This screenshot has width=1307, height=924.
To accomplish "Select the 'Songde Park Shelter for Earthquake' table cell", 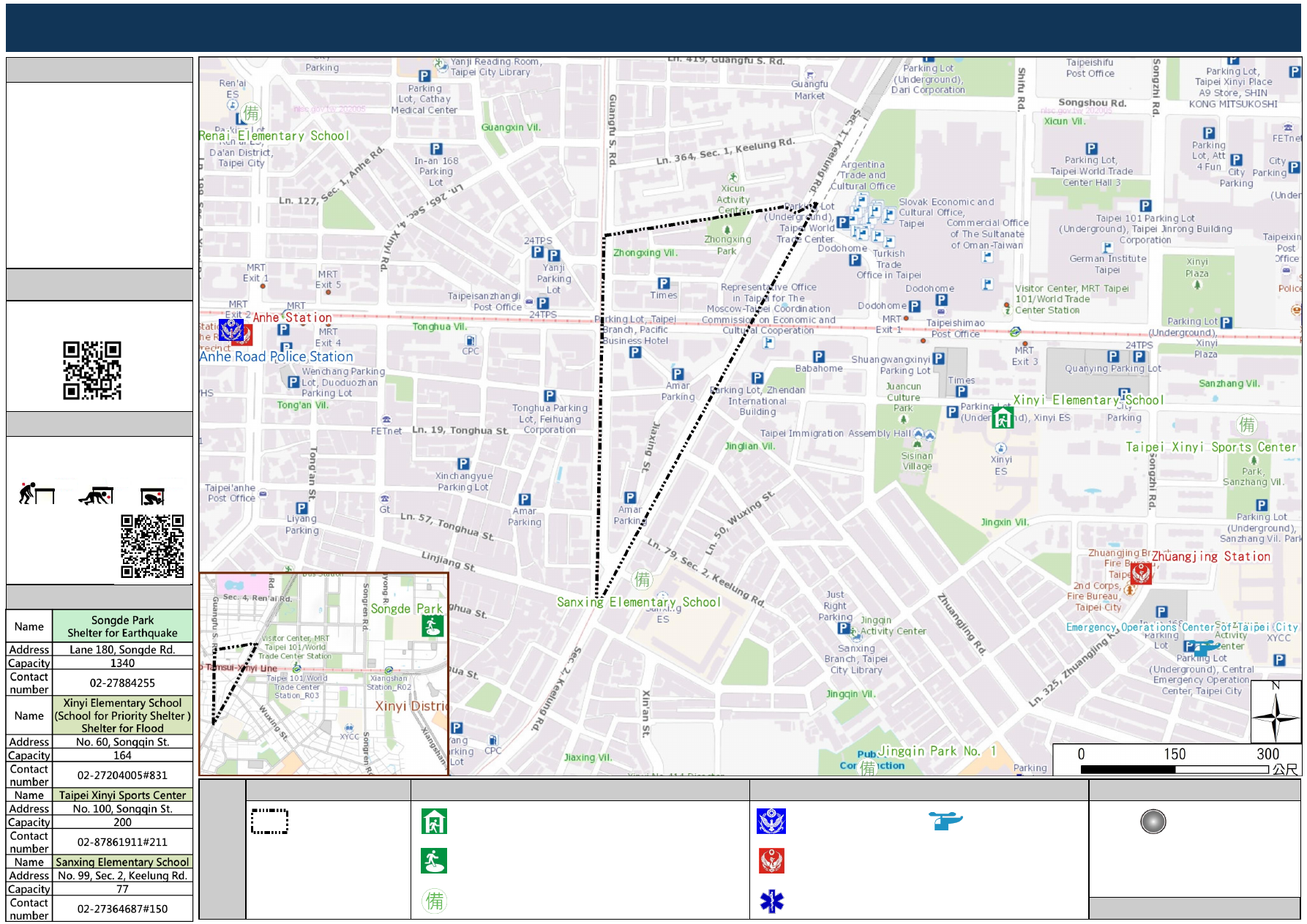I will point(122,626).
